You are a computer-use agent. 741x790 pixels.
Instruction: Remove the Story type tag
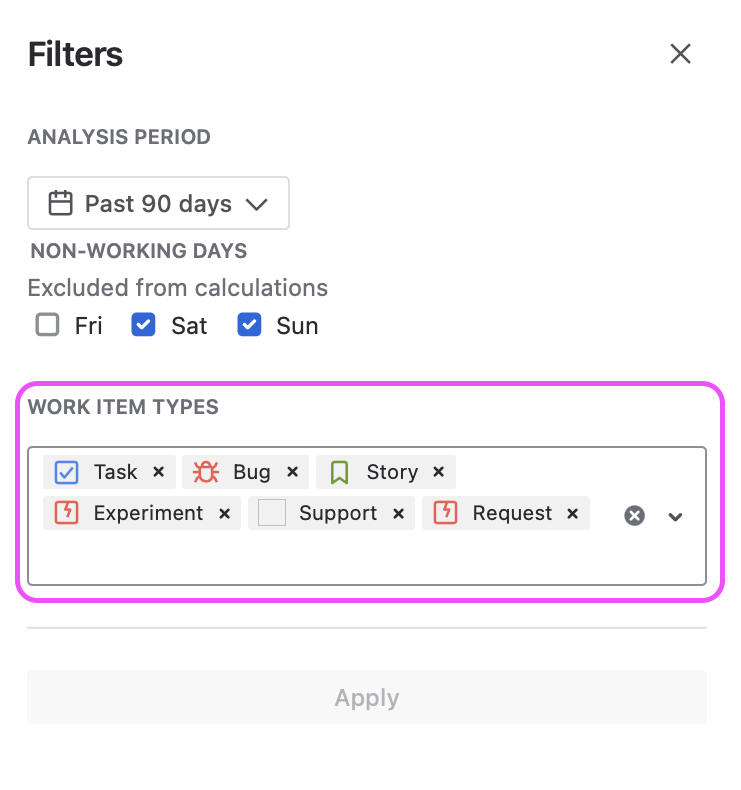tap(439, 472)
